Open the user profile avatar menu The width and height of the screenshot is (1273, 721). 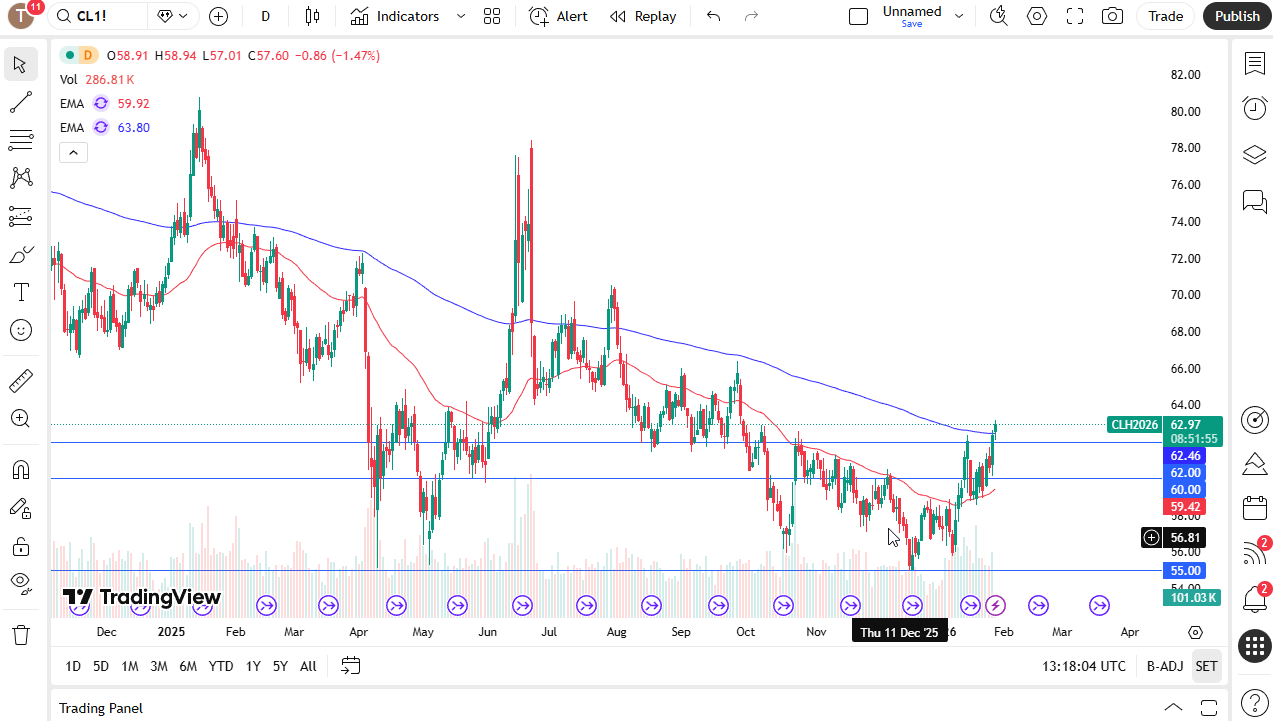(21, 16)
